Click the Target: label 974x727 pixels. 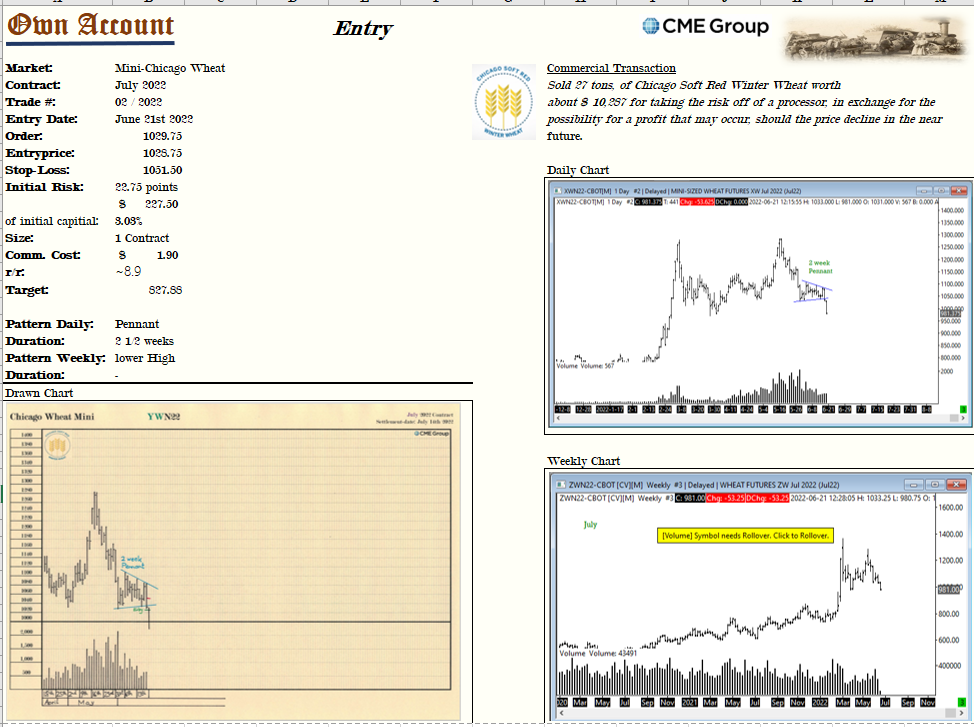click(27, 290)
